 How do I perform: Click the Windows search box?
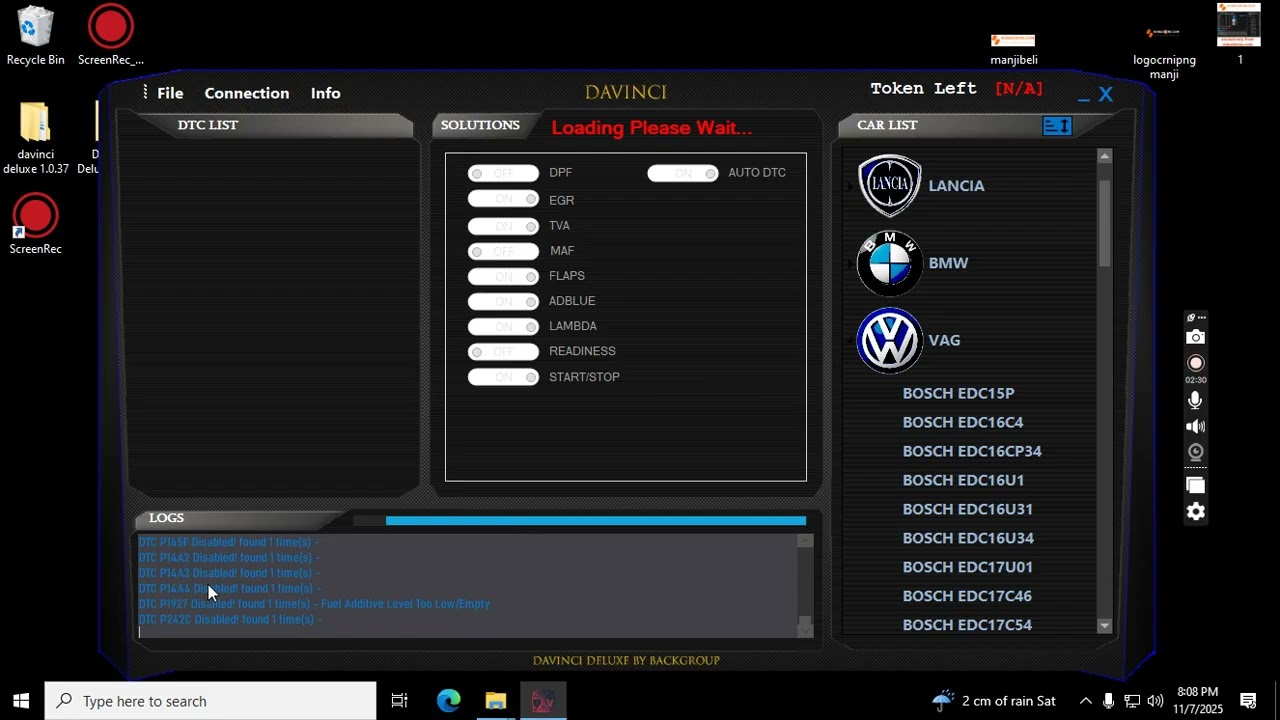point(210,701)
